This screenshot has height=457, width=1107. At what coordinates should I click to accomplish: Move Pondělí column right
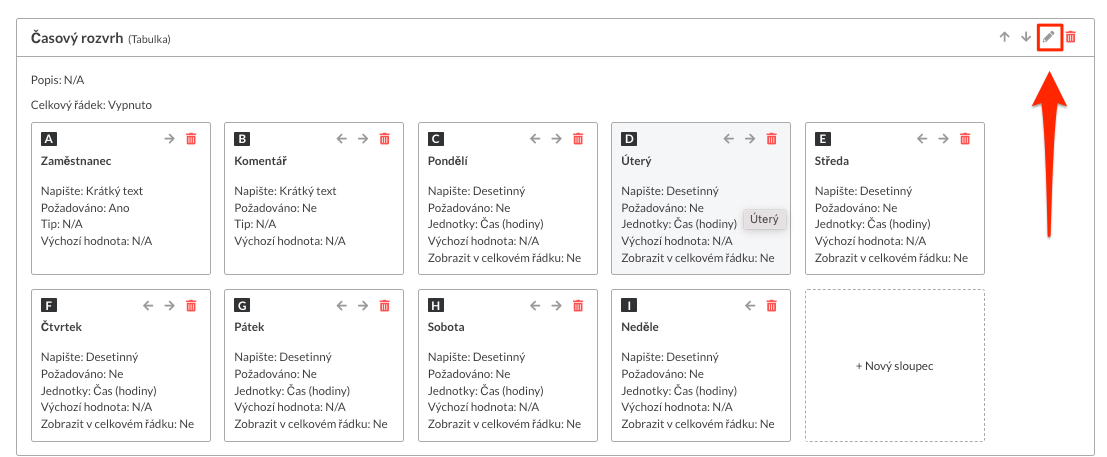point(556,139)
